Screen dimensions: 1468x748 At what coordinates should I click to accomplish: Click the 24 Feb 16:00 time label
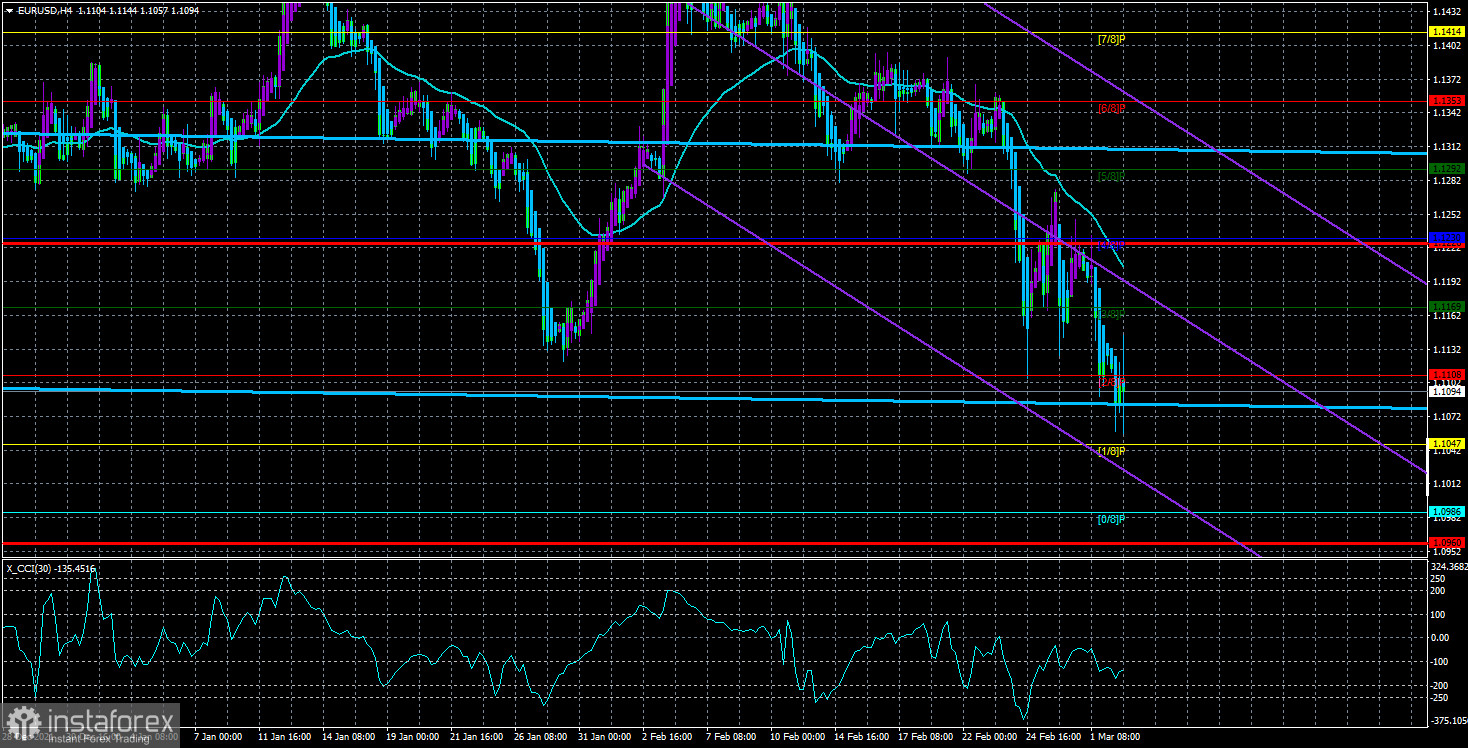pyautogui.click(x=1053, y=736)
